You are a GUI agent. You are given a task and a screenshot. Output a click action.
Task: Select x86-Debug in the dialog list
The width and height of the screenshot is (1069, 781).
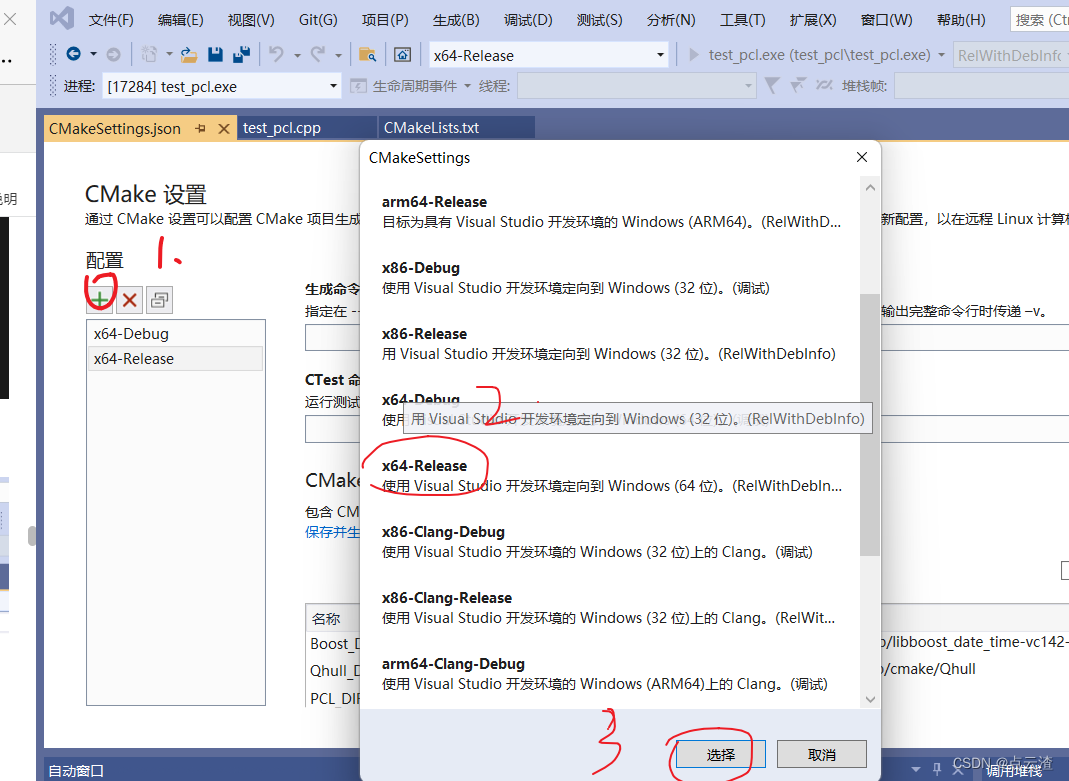[611, 277]
